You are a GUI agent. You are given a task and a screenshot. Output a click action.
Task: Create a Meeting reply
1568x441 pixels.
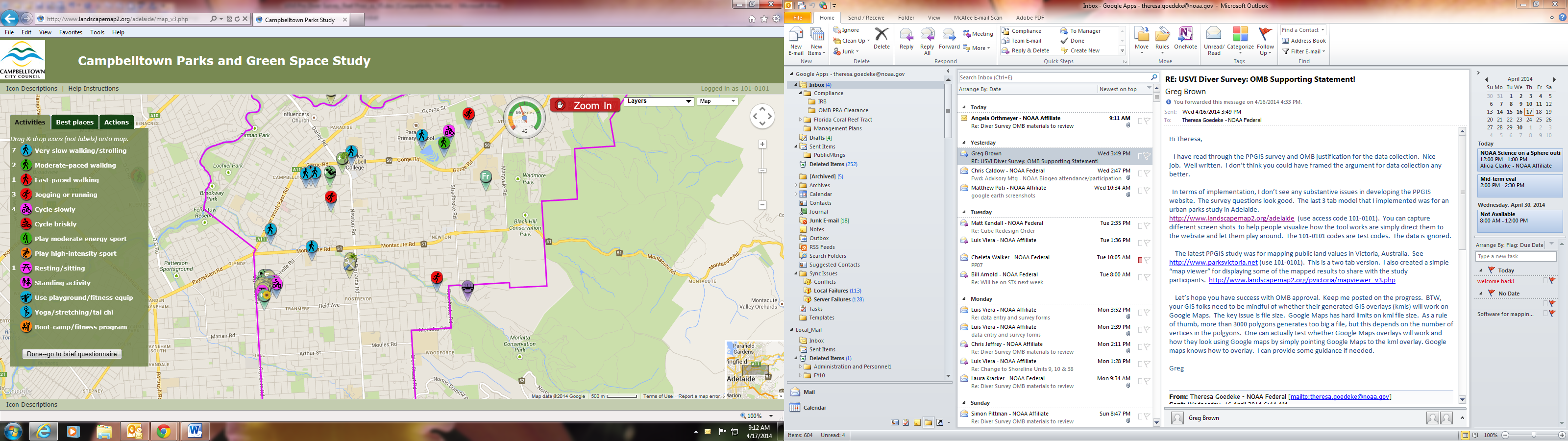pyautogui.click(x=978, y=34)
